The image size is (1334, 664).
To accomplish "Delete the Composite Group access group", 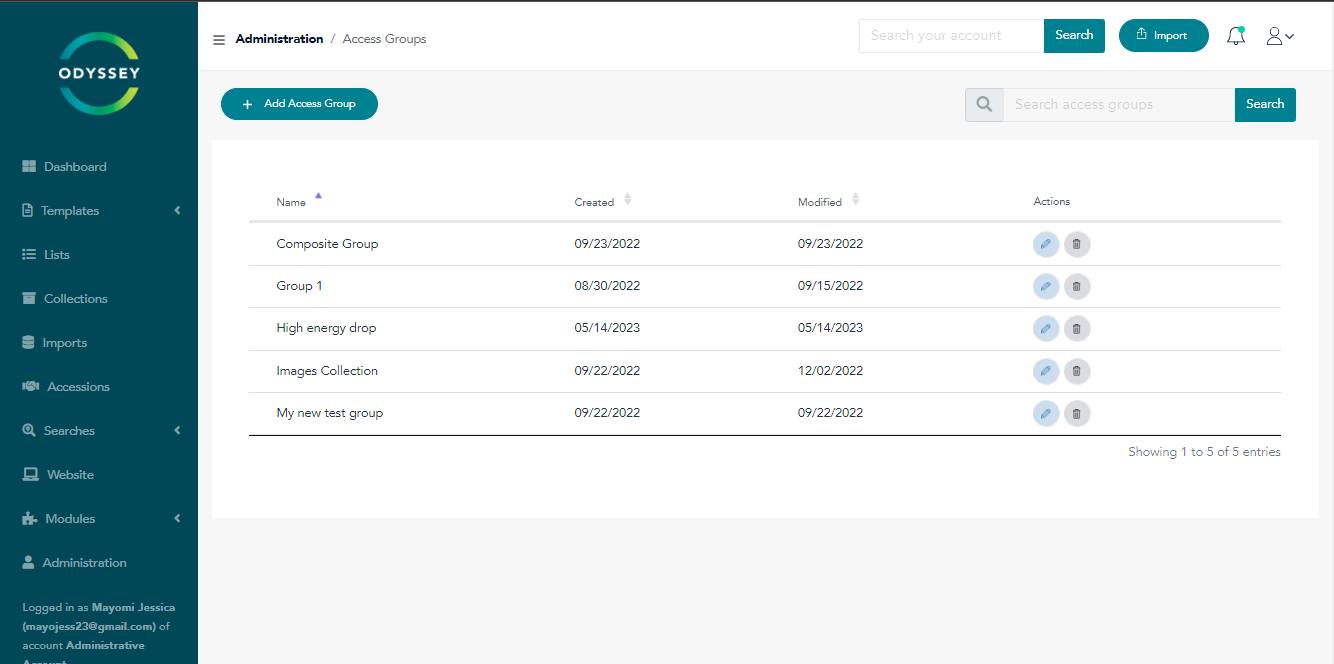I will click(x=1077, y=244).
